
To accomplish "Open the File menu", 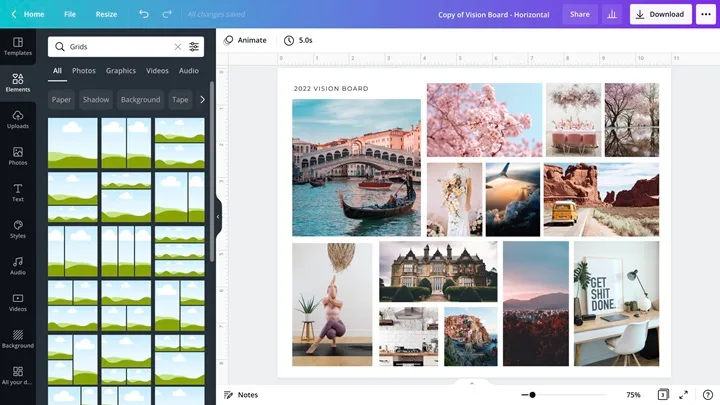I will point(70,14).
